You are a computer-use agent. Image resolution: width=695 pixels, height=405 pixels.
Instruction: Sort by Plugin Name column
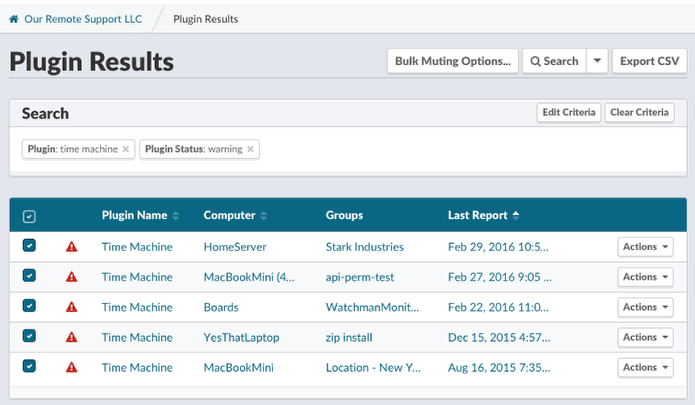point(140,215)
